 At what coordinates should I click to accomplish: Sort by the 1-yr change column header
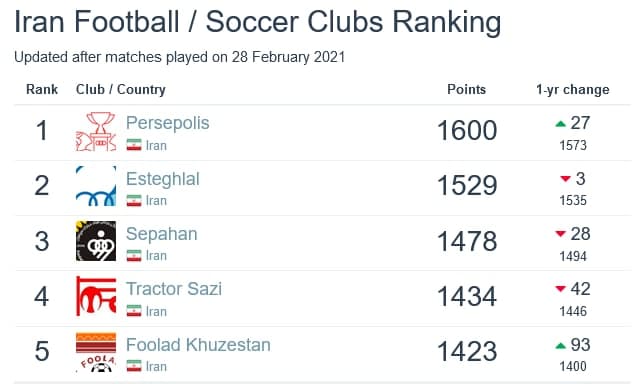pos(573,90)
